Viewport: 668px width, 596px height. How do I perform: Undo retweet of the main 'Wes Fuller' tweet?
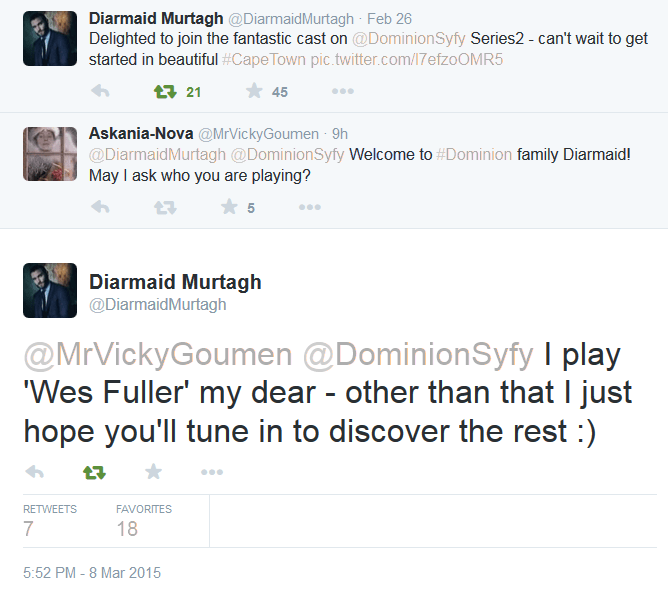(94, 471)
